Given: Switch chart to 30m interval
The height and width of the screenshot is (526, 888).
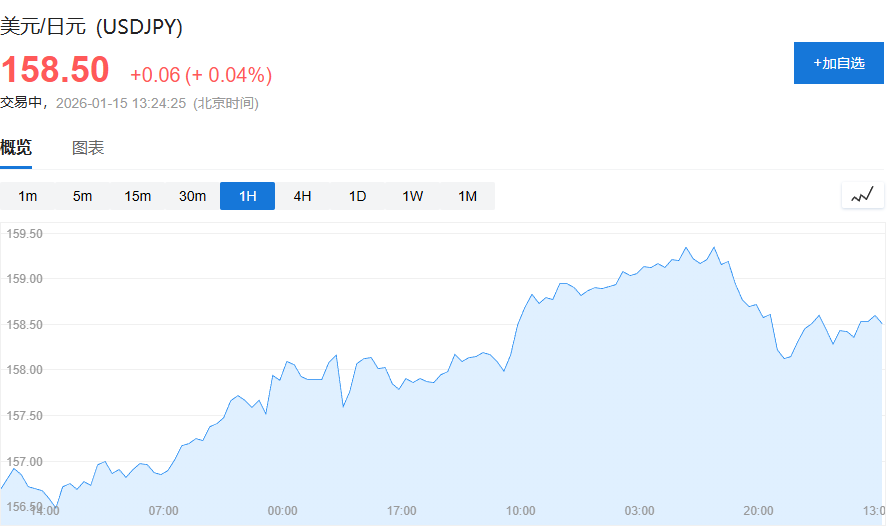Looking at the screenshot, I should 192,196.
